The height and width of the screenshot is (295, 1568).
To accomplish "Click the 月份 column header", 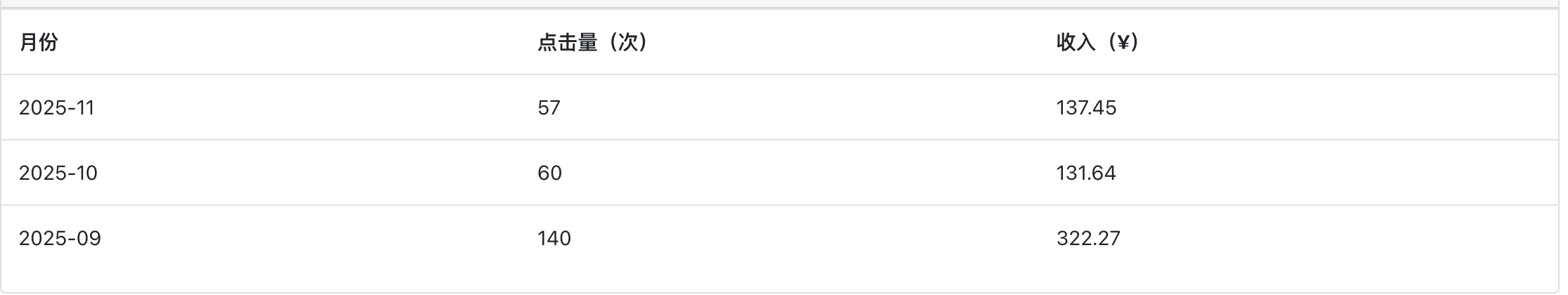I will [x=39, y=43].
